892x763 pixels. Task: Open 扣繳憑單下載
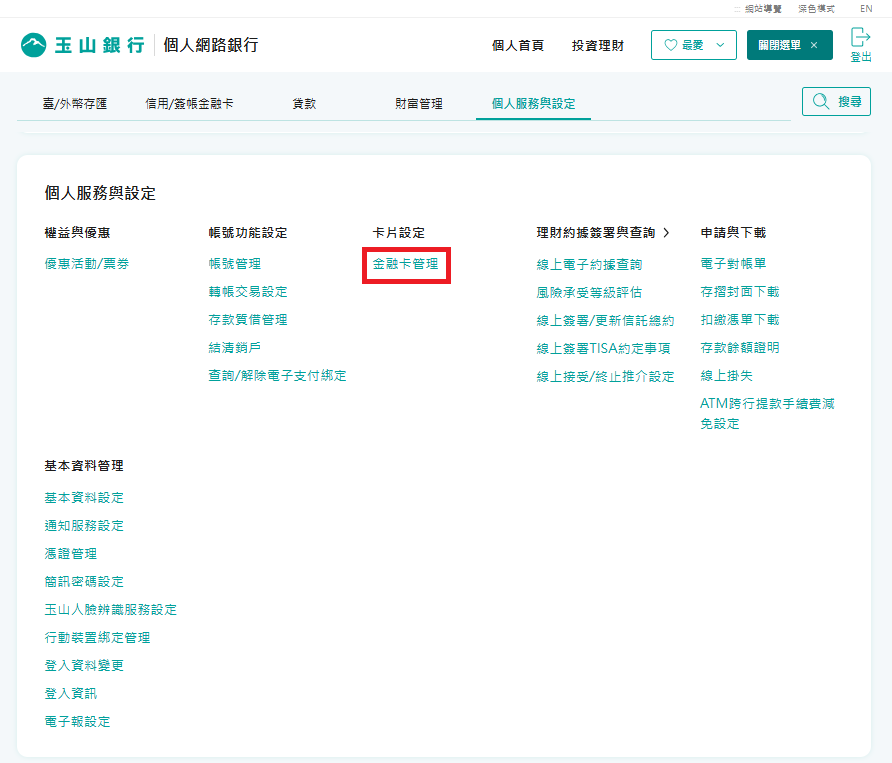pyautogui.click(x=740, y=320)
